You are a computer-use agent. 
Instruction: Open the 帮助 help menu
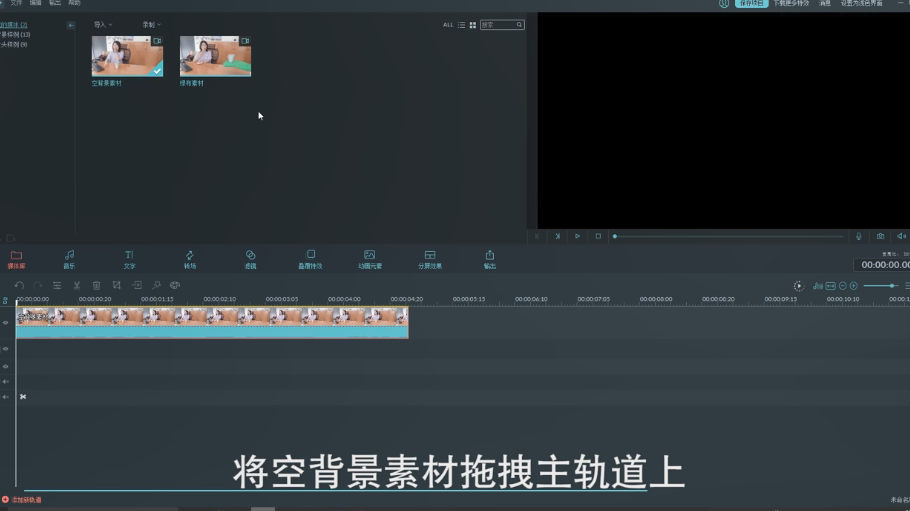[74, 3]
